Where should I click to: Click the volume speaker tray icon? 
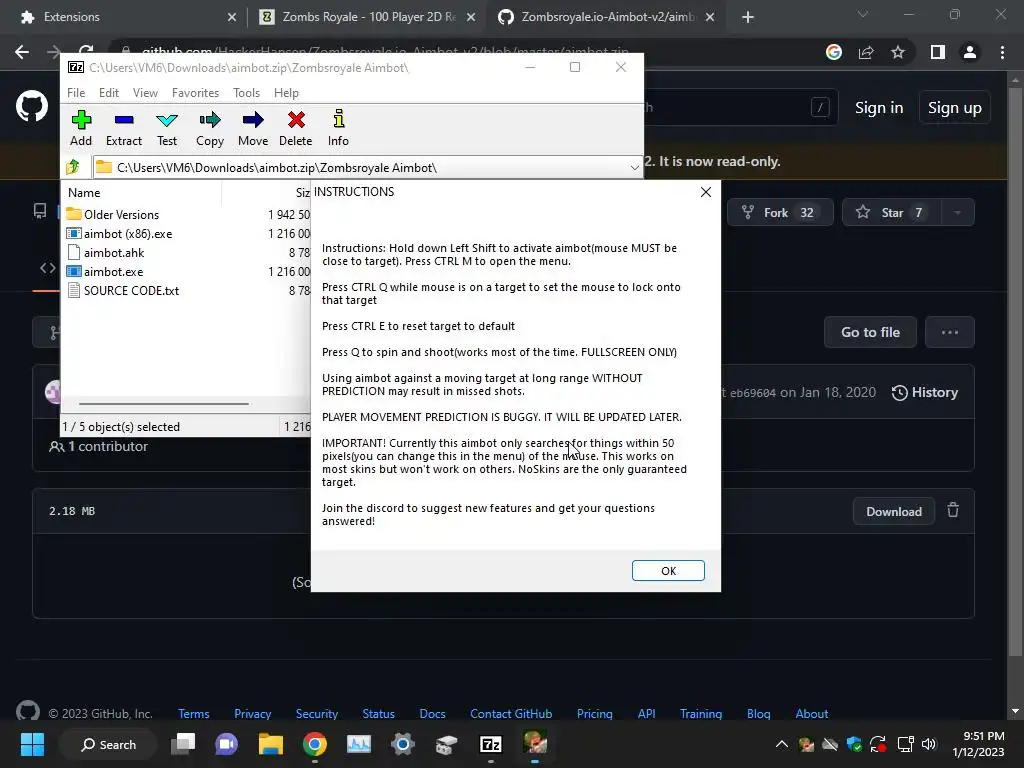(929, 744)
